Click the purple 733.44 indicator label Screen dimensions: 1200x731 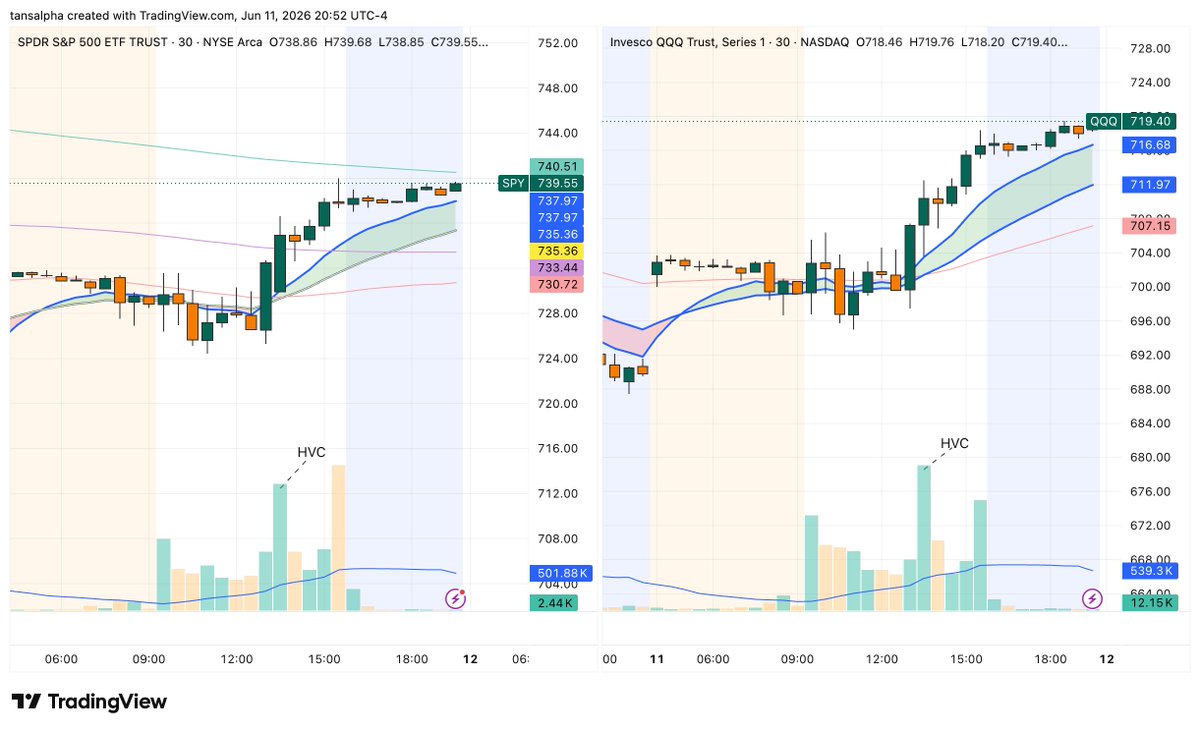[x=557, y=268]
